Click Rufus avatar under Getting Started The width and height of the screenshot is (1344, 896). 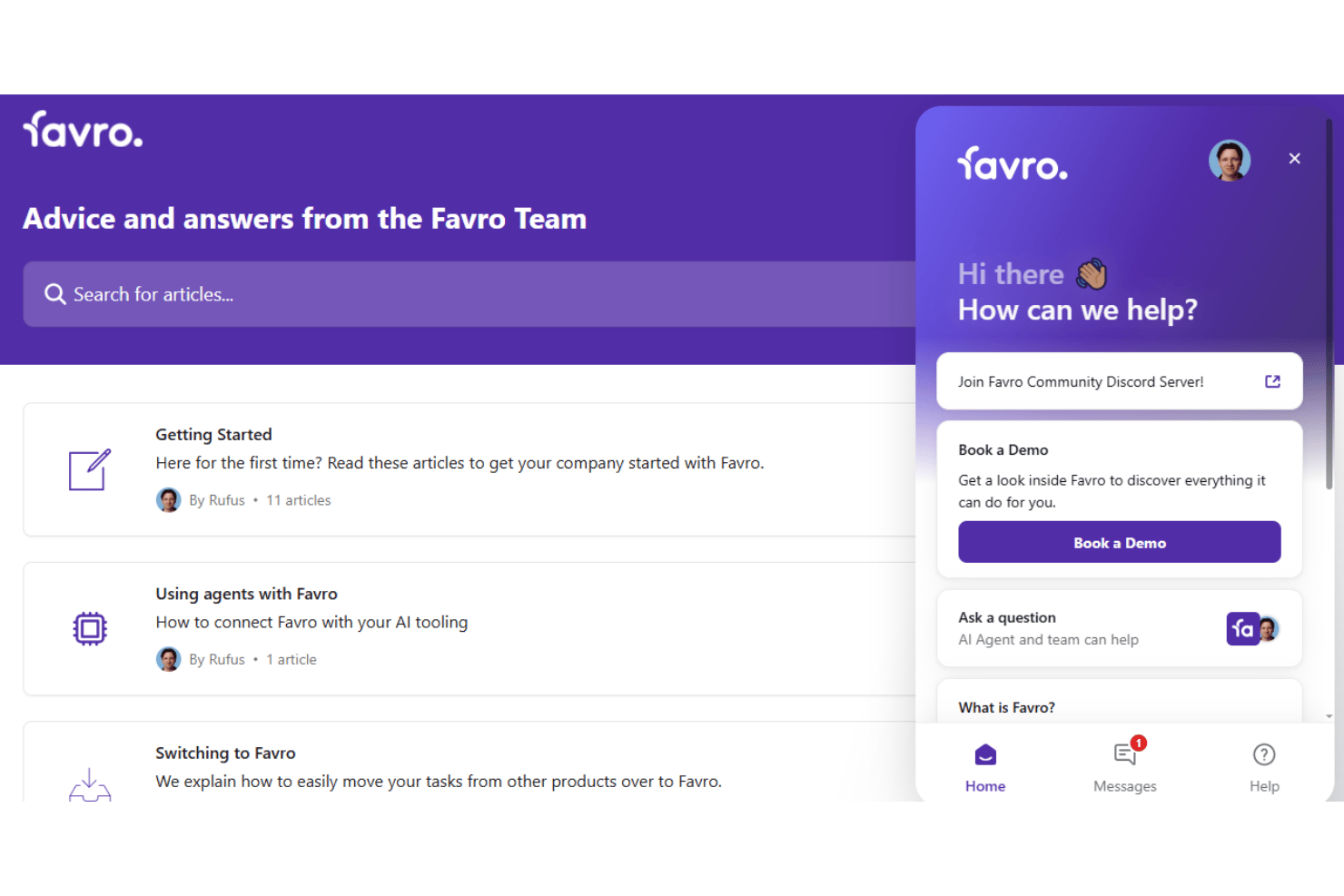168,500
